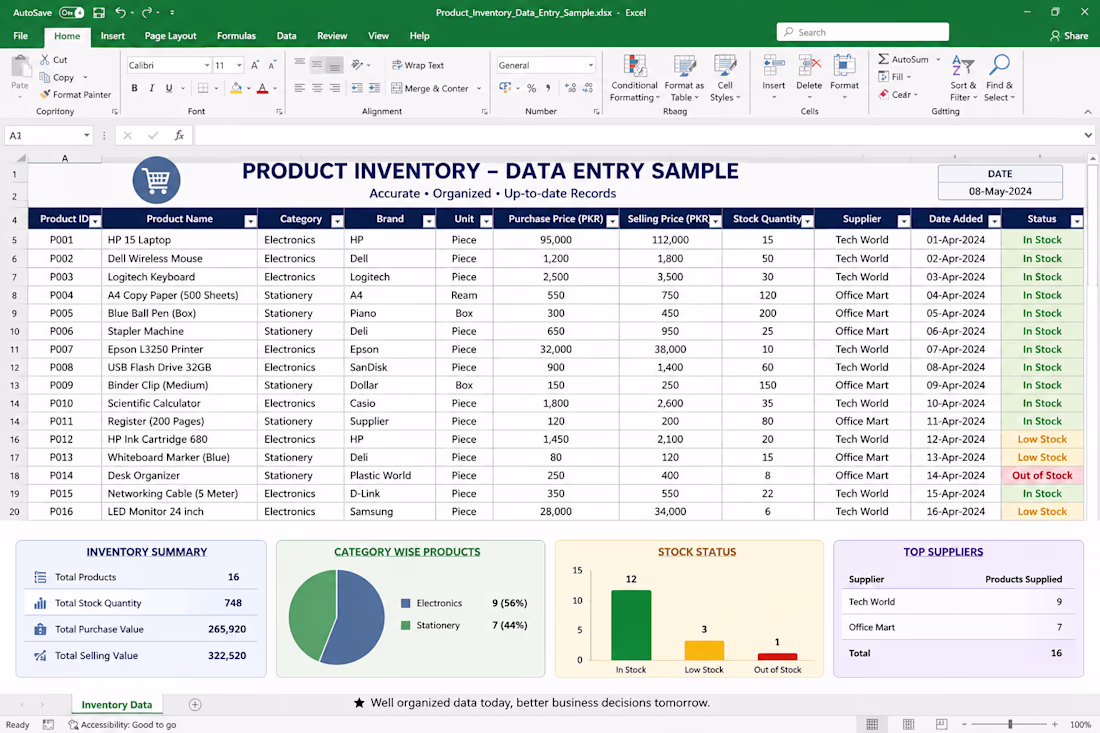The image size is (1100, 733).
Task: Open the Status column filter dropdown
Action: coord(1077,221)
